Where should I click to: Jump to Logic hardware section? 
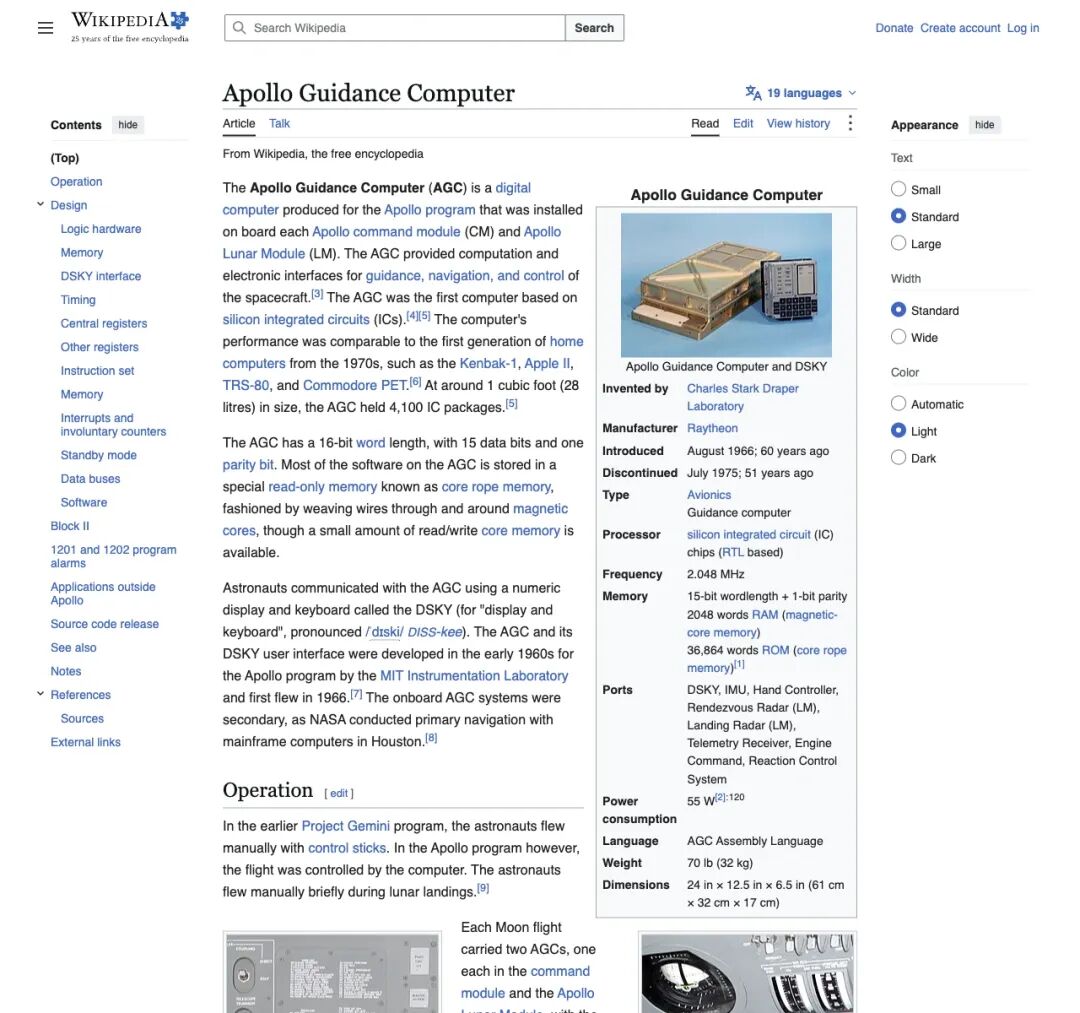tap(101, 229)
